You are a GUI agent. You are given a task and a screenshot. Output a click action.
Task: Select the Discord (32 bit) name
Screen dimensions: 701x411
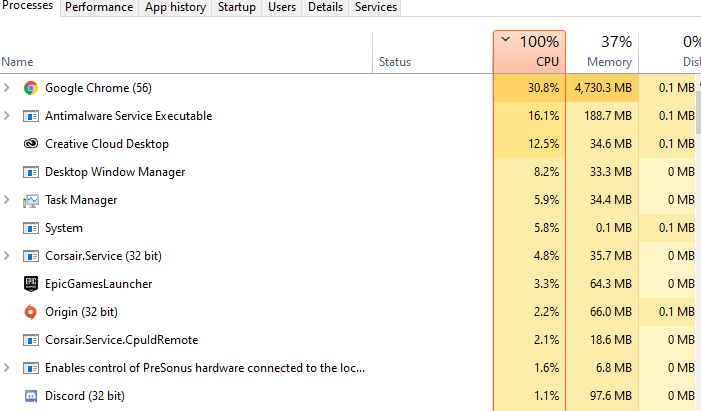point(85,396)
